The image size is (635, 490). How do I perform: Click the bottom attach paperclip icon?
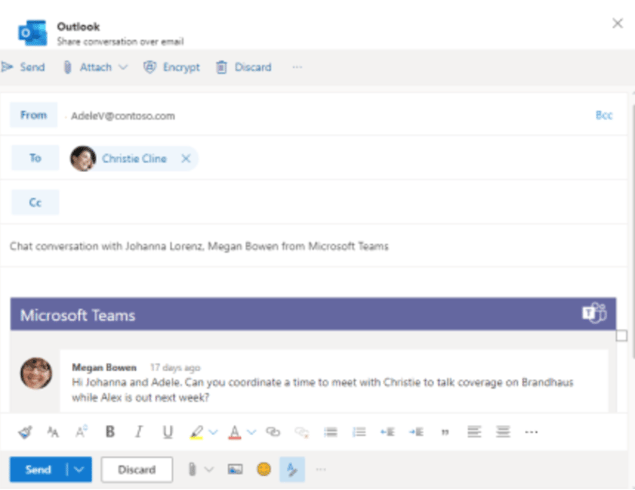(x=192, y=469)
